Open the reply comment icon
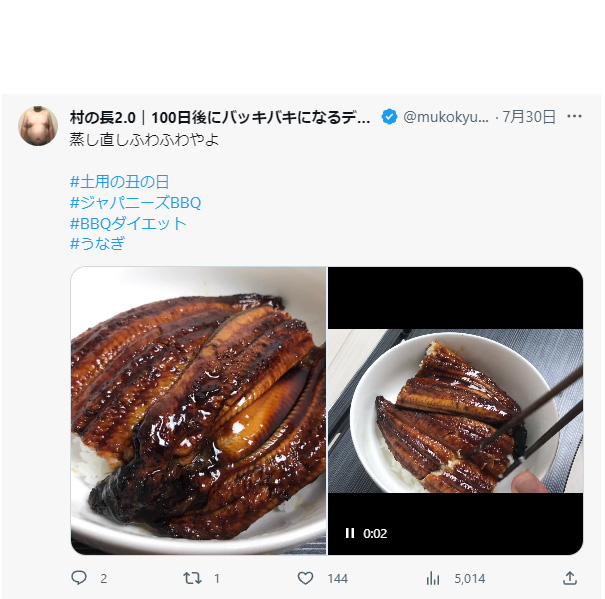The width and height of the screenshot is (605, 599). point(79,578)
